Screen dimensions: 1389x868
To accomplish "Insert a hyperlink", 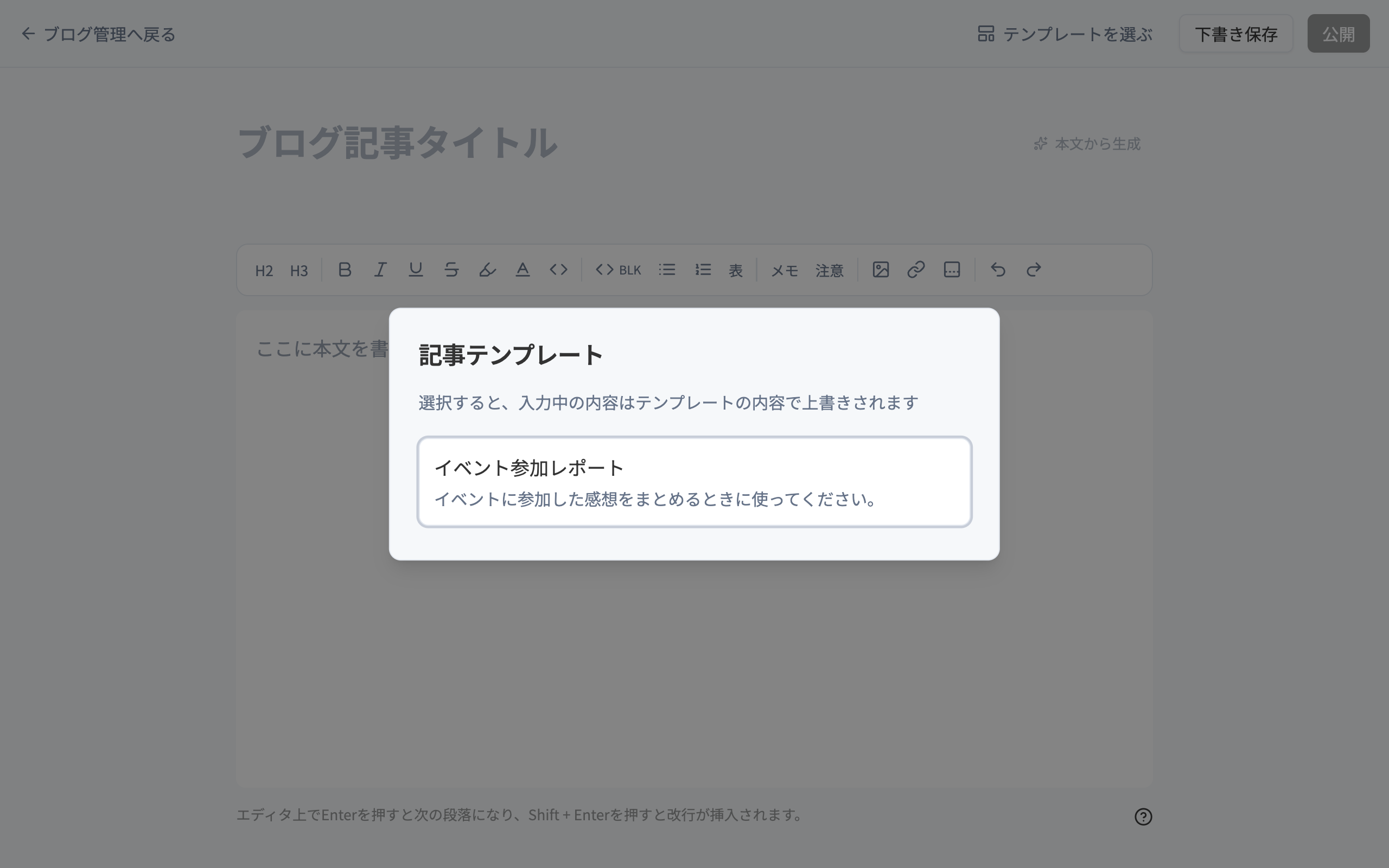I will pos(916,270).
